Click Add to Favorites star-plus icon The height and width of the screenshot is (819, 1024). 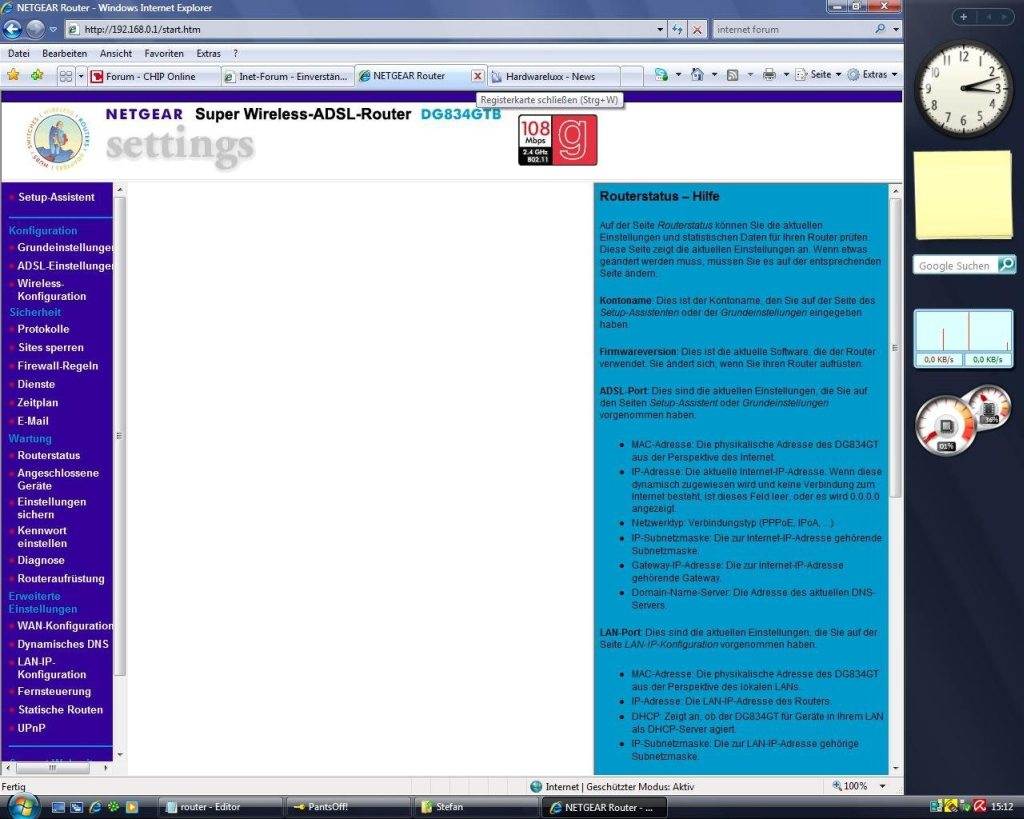tap(37, 75)
